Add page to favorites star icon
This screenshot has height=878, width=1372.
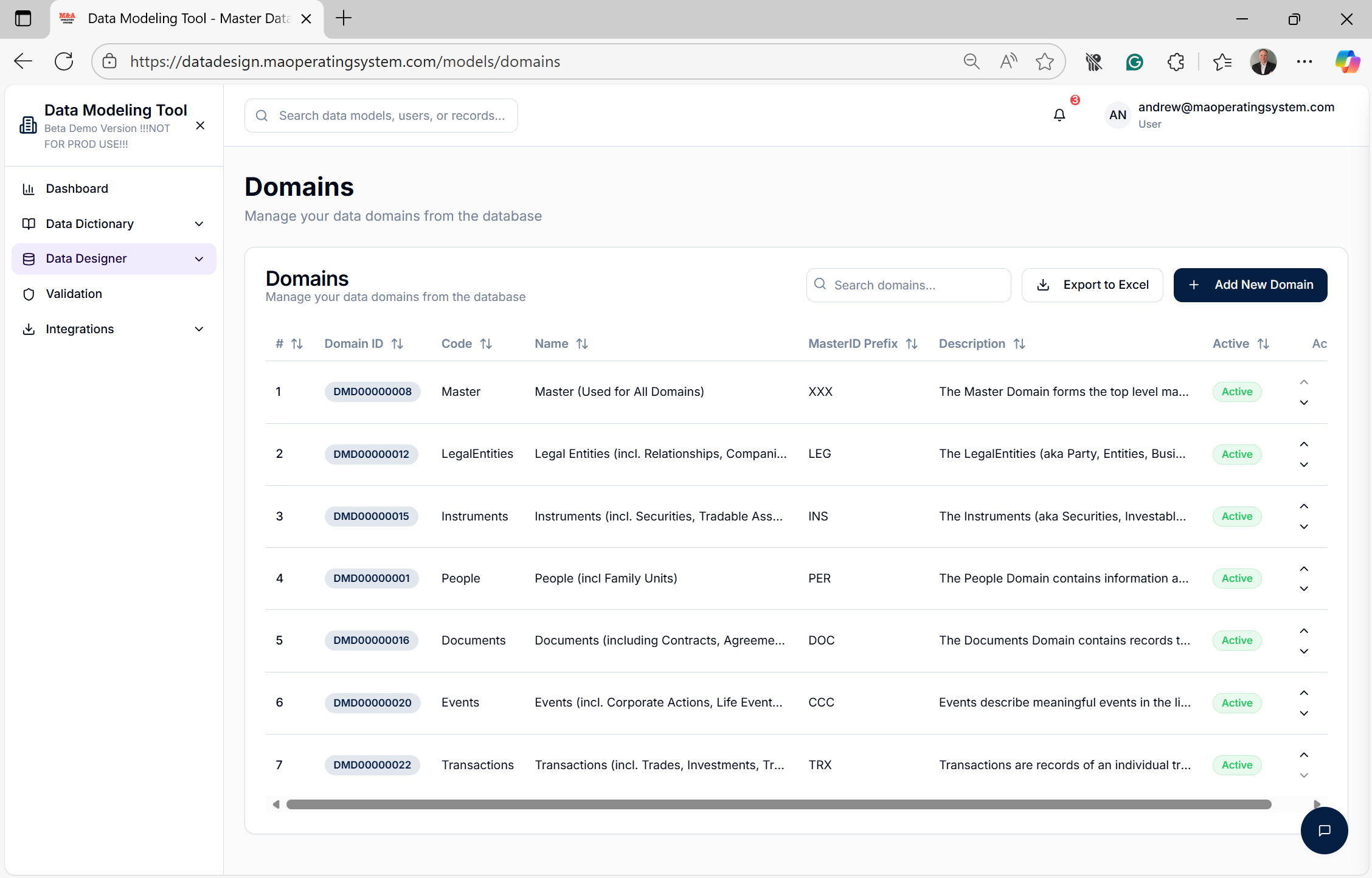(1045, 61)
